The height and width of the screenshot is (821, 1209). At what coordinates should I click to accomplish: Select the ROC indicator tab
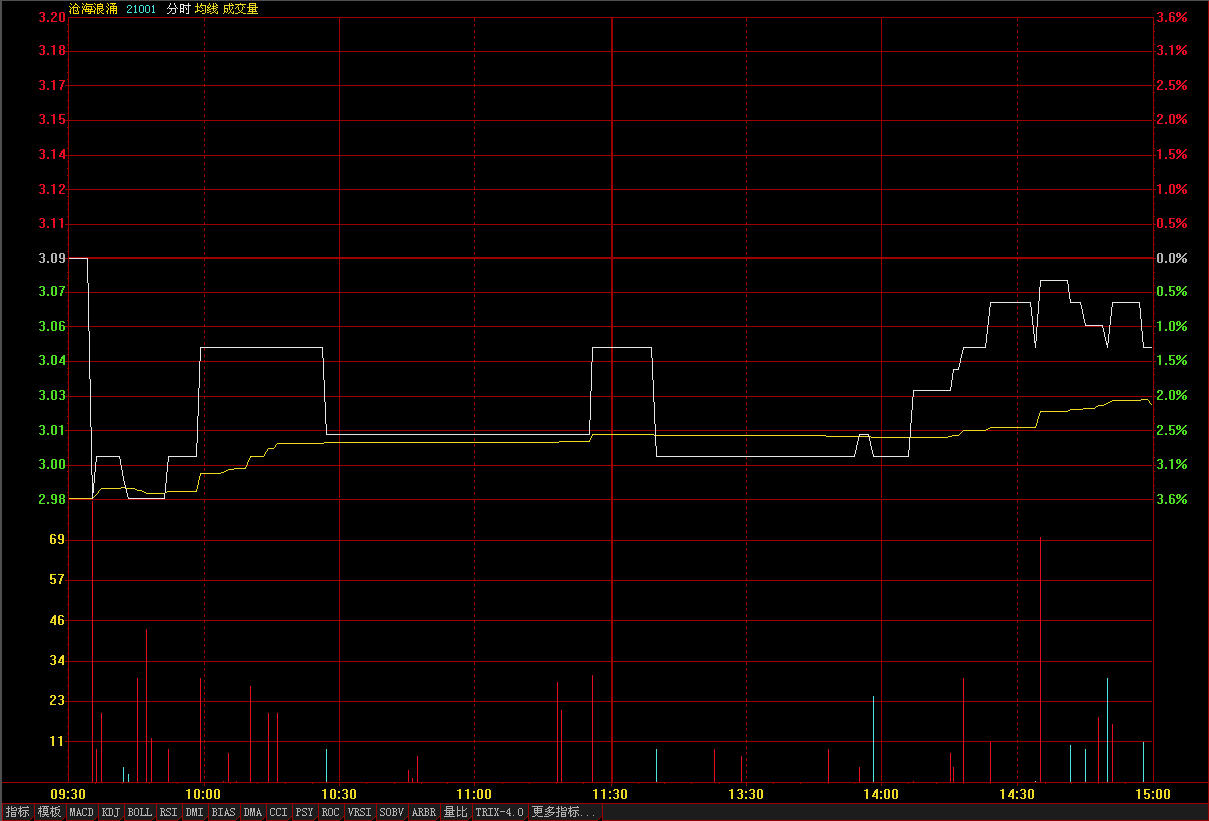(x=331, y=812)
